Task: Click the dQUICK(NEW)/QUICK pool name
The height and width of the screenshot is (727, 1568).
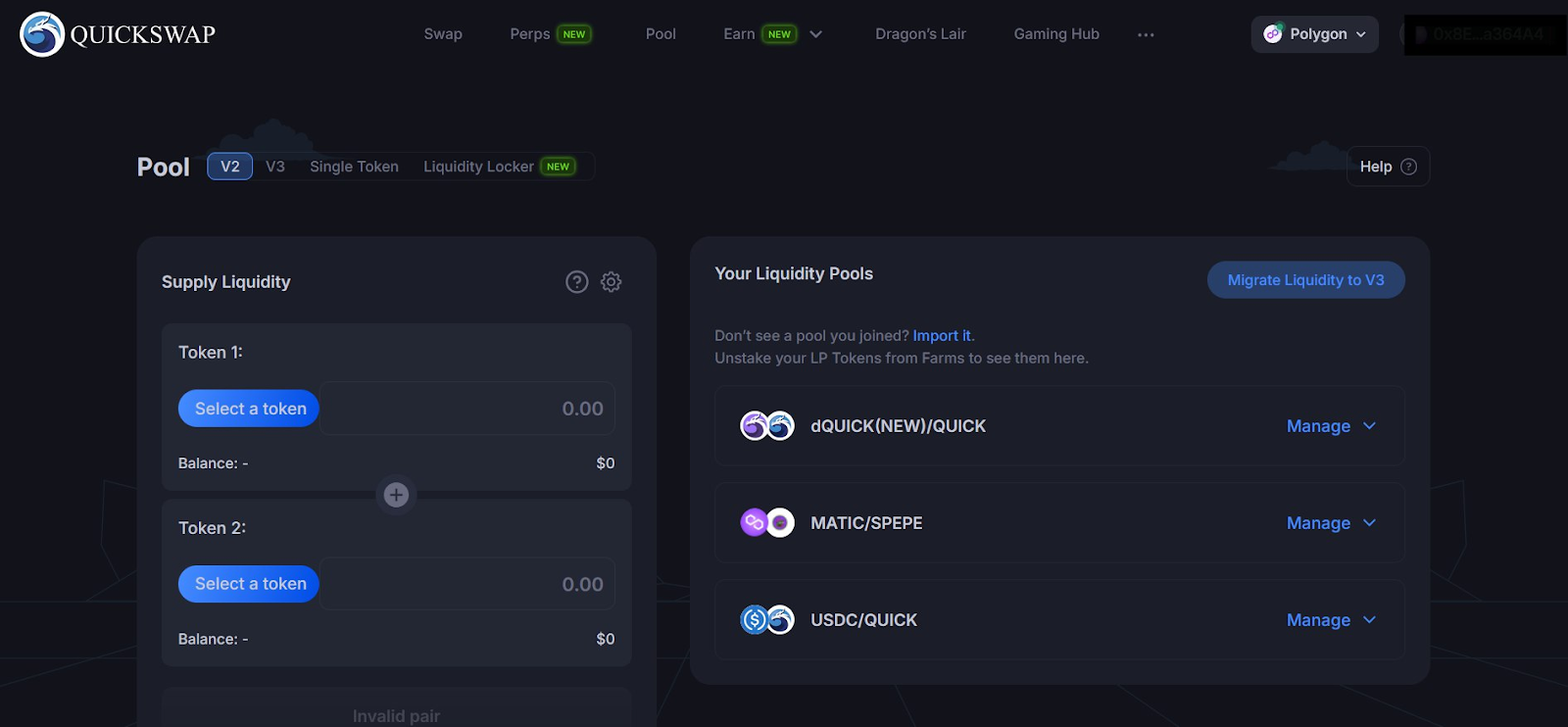Action: tap(898, 426)
